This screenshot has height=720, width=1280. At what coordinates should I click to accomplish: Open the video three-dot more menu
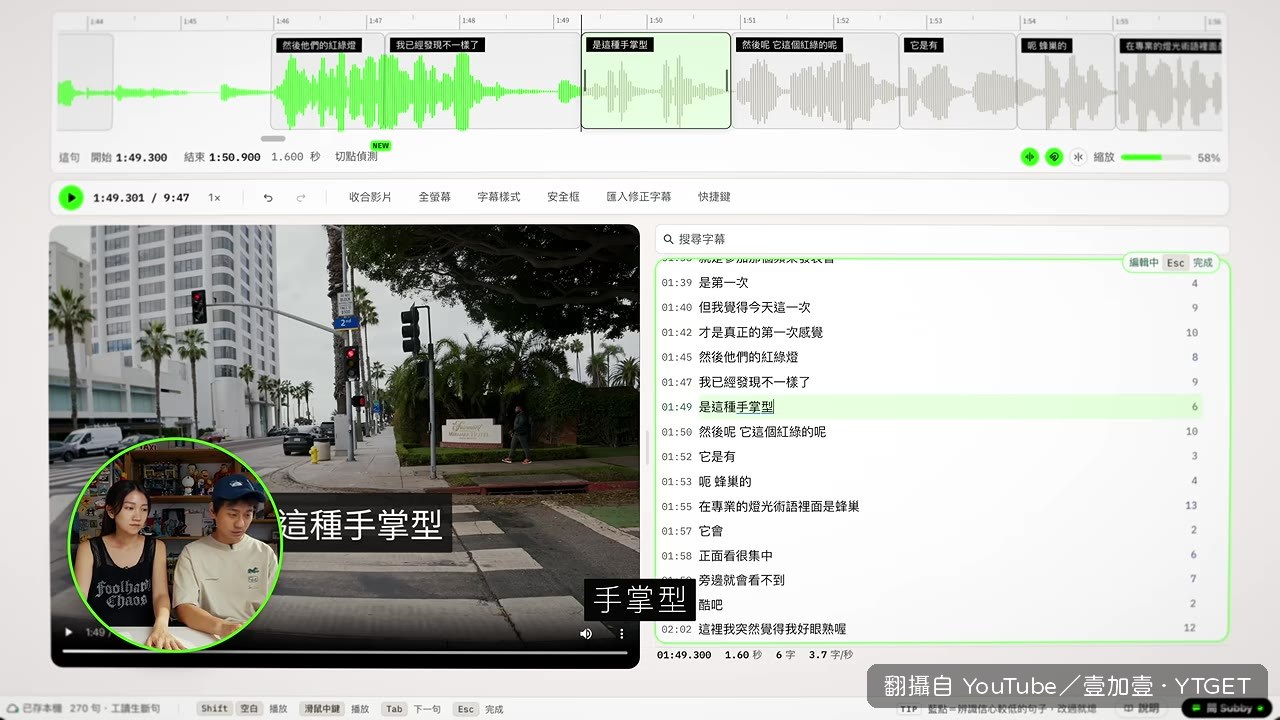(621, 633)
